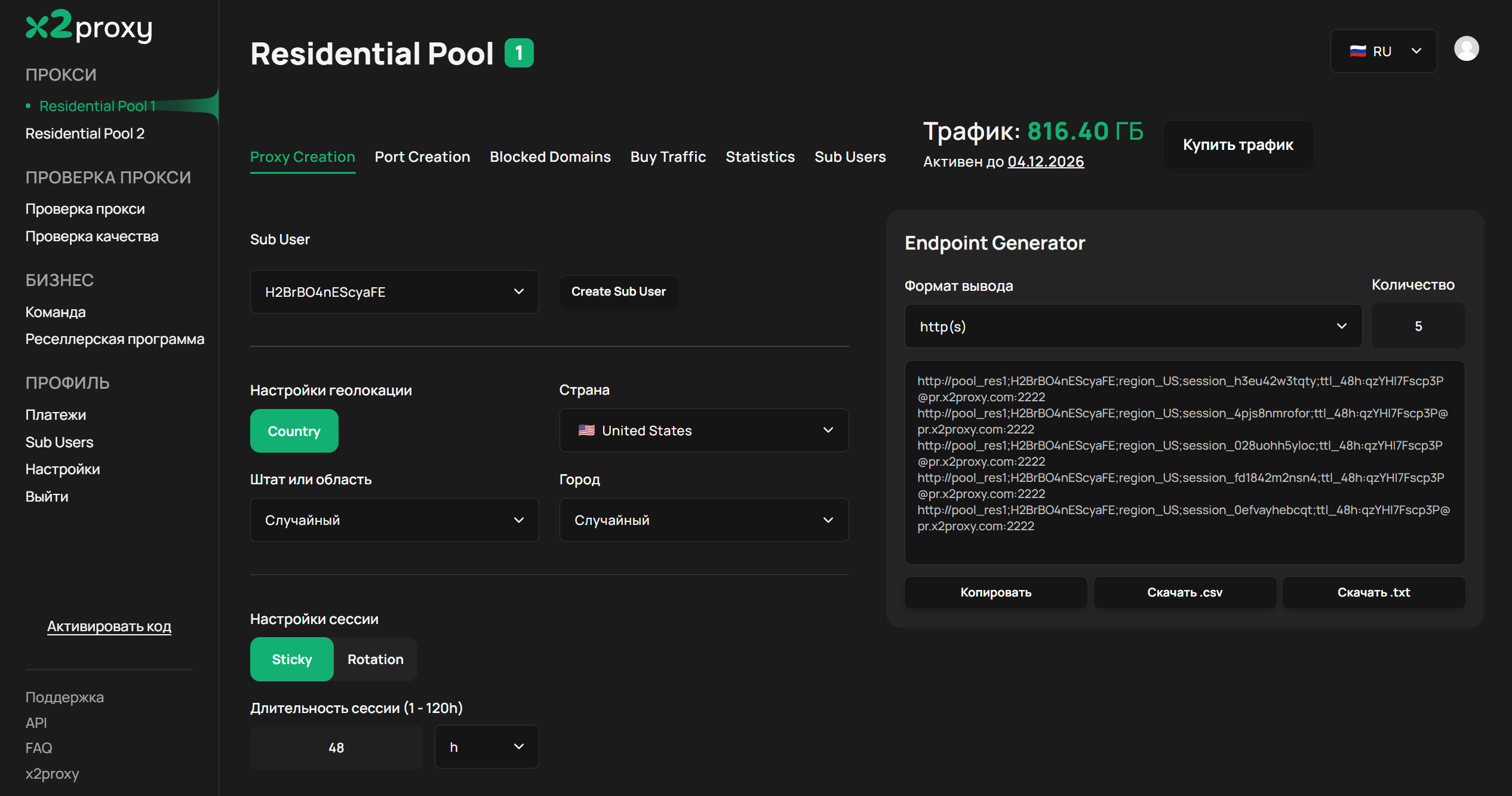This screenshot has width=1512, height=796.
Task: Expand the Город dropdown
Action: click(704, 520)
